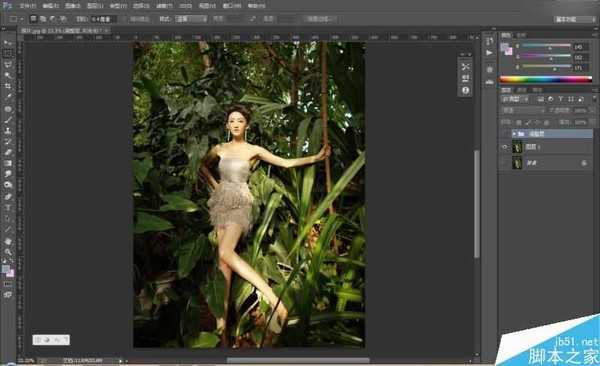Switch to the 通道 (Channels) tab

(x=522, y=90)
